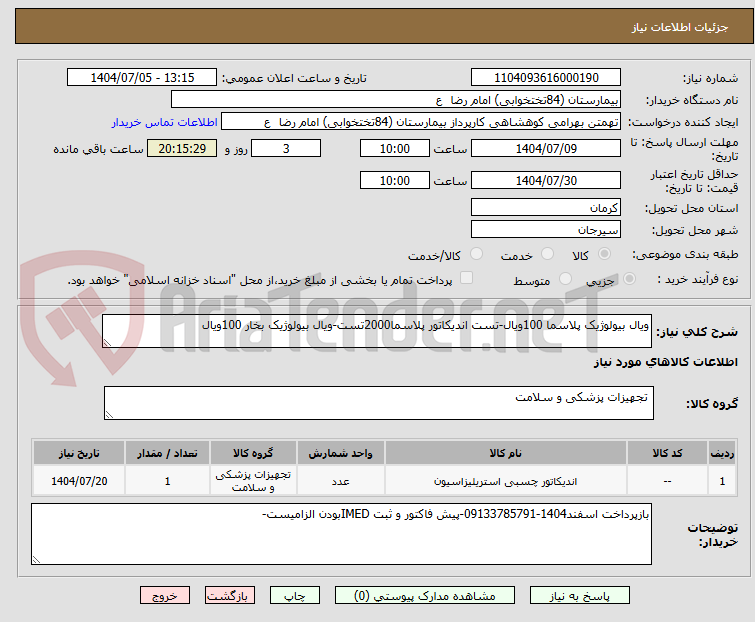This screenshot has height=622, width=755.
Task: Click the need number field 1104093616000190
Action: pos(546,78)
